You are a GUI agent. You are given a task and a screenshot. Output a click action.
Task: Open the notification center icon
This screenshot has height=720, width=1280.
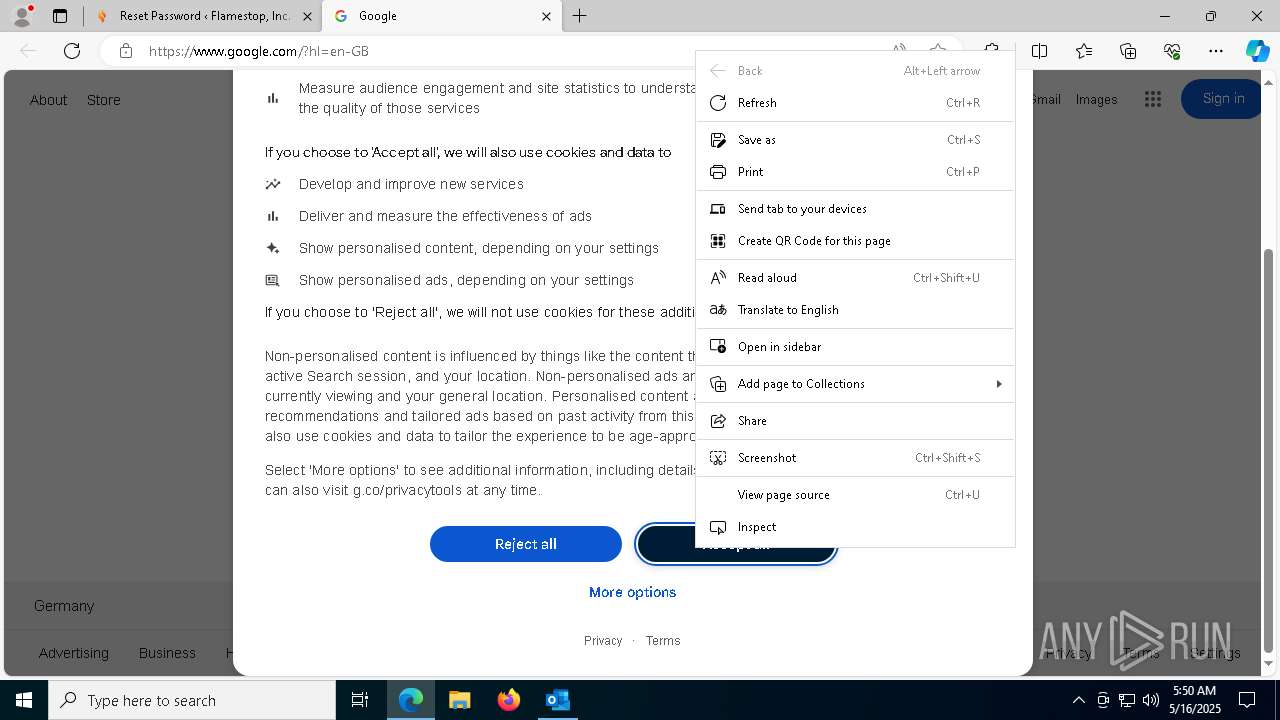(1247, 700)
